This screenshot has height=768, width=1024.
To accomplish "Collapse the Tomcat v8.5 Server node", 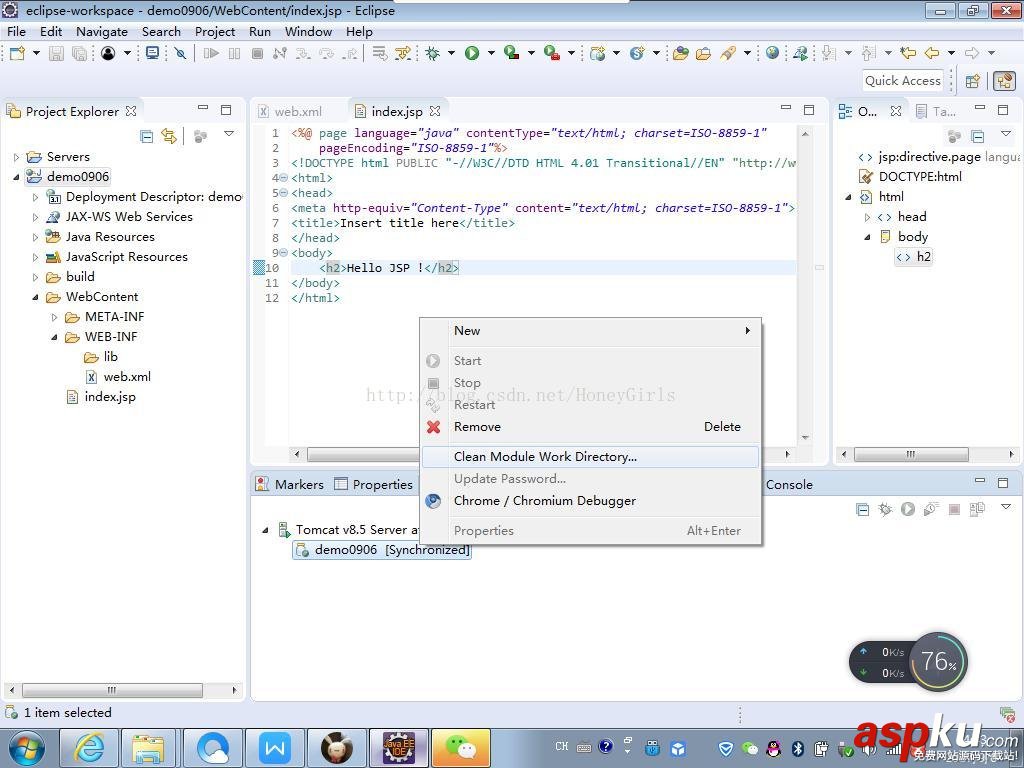I will (266, 530).
